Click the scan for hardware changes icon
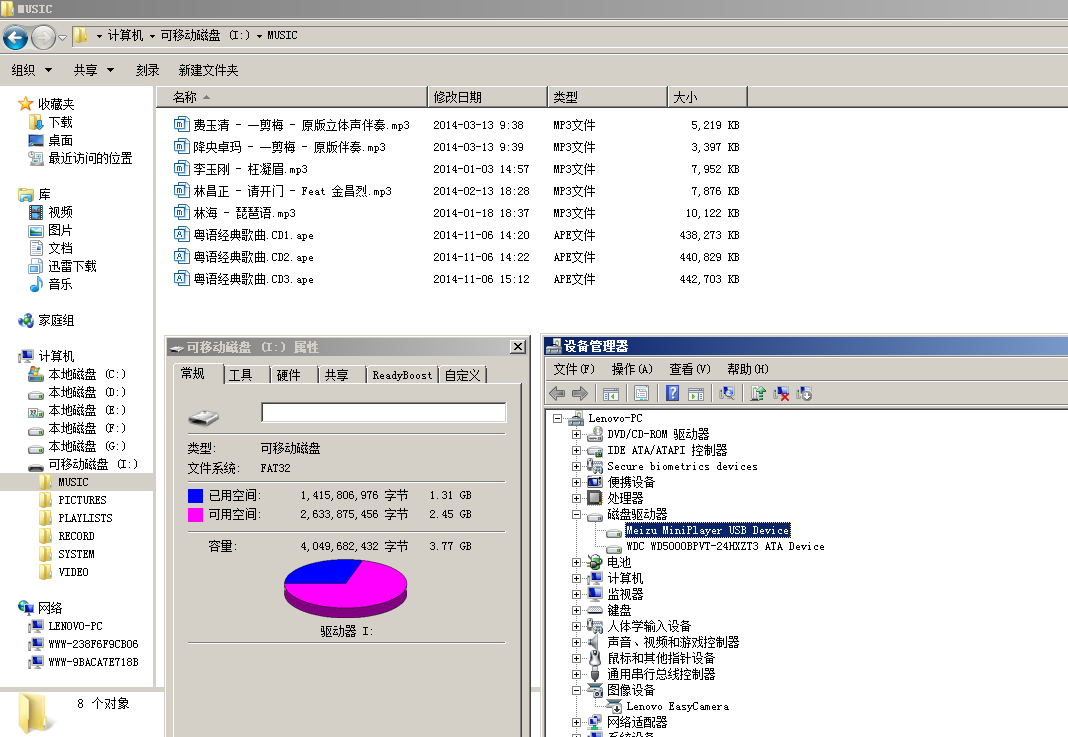 point(727,393)
